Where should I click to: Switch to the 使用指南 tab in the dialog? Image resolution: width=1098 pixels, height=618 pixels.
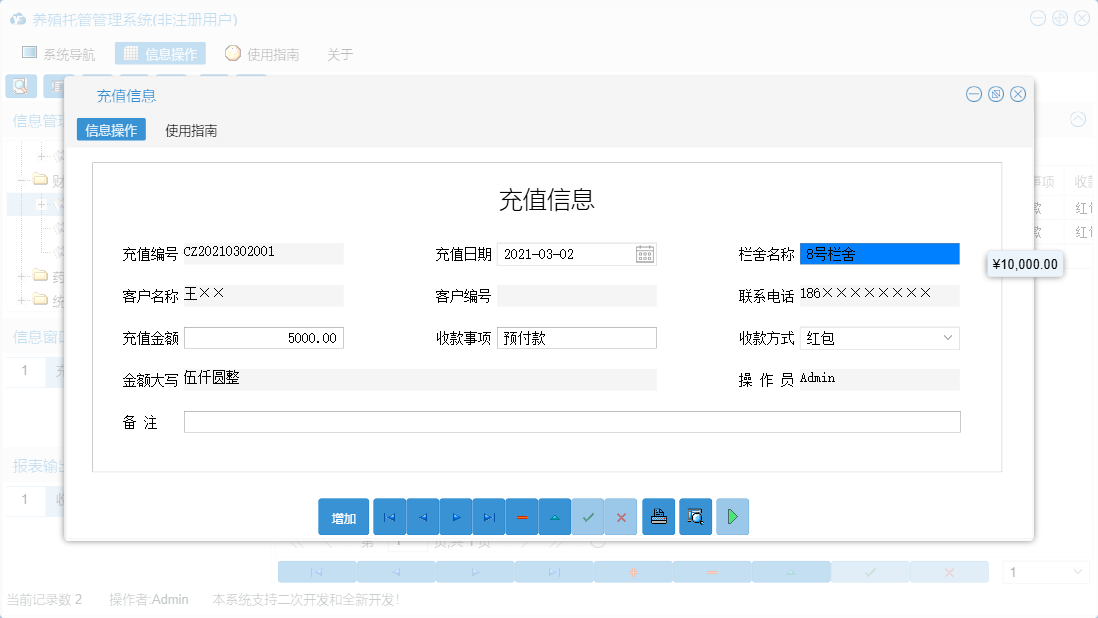(190, 129)
